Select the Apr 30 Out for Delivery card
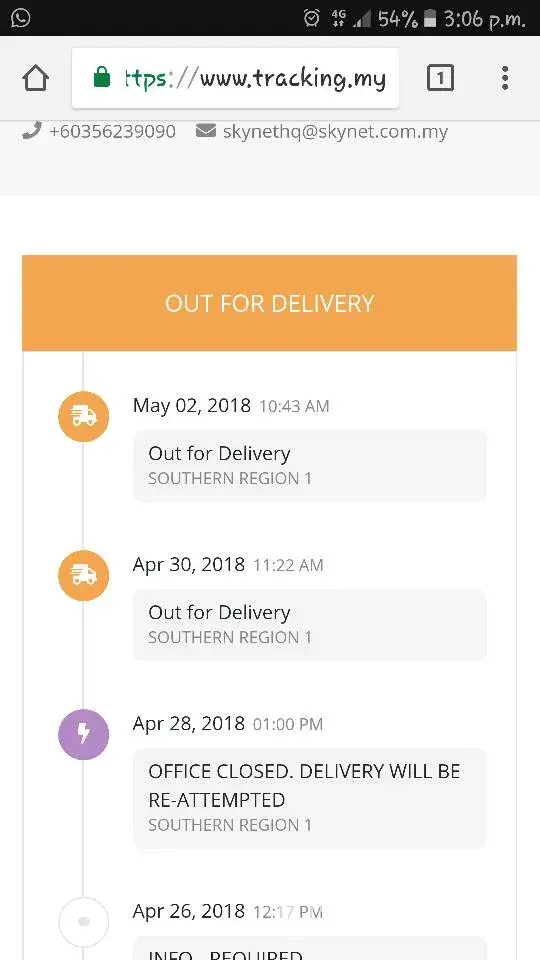540x960 pixels. pyautogui.click(x=310, y=625)
